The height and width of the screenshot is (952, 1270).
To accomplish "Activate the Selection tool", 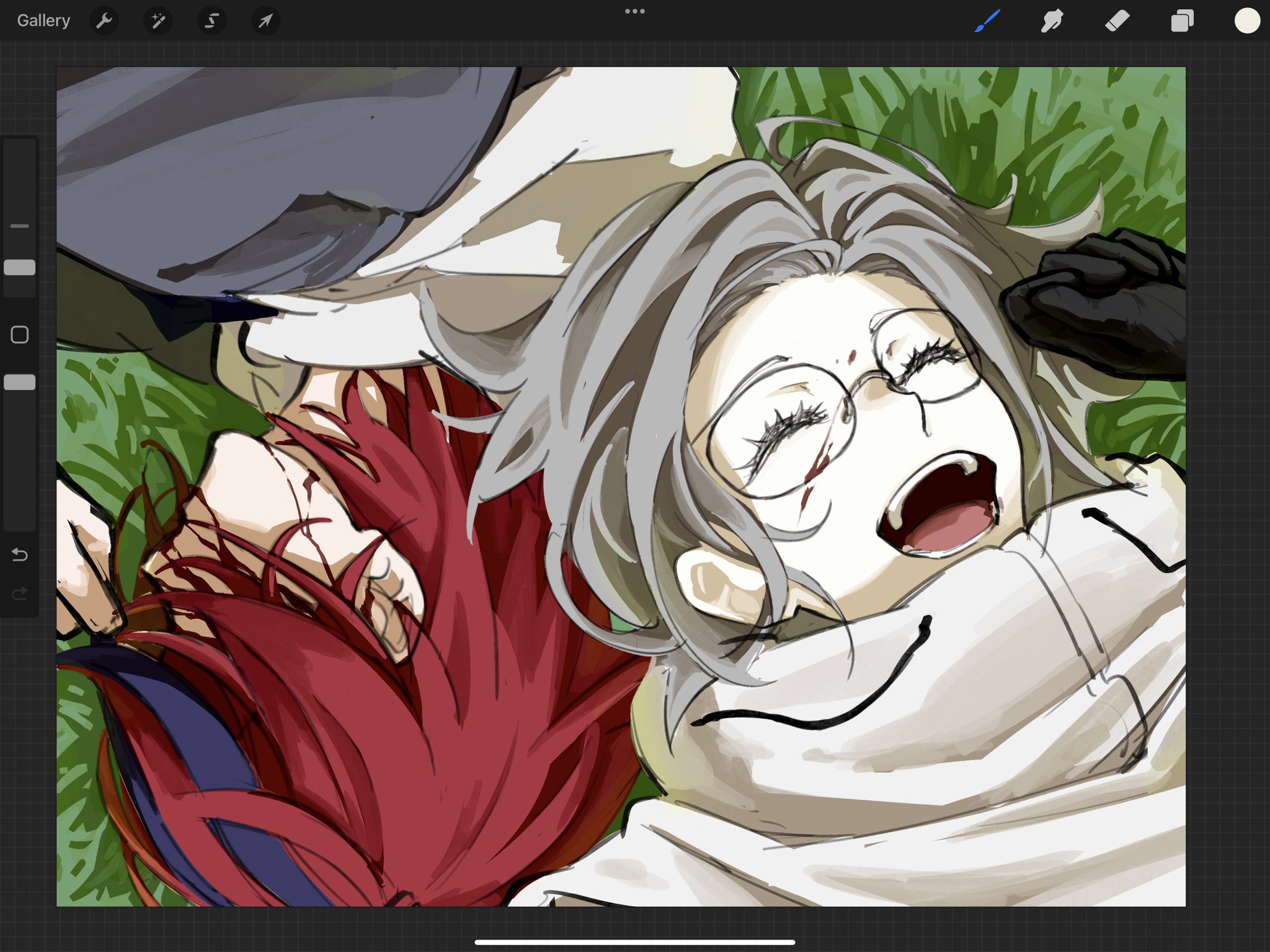I will coord(211,21).
